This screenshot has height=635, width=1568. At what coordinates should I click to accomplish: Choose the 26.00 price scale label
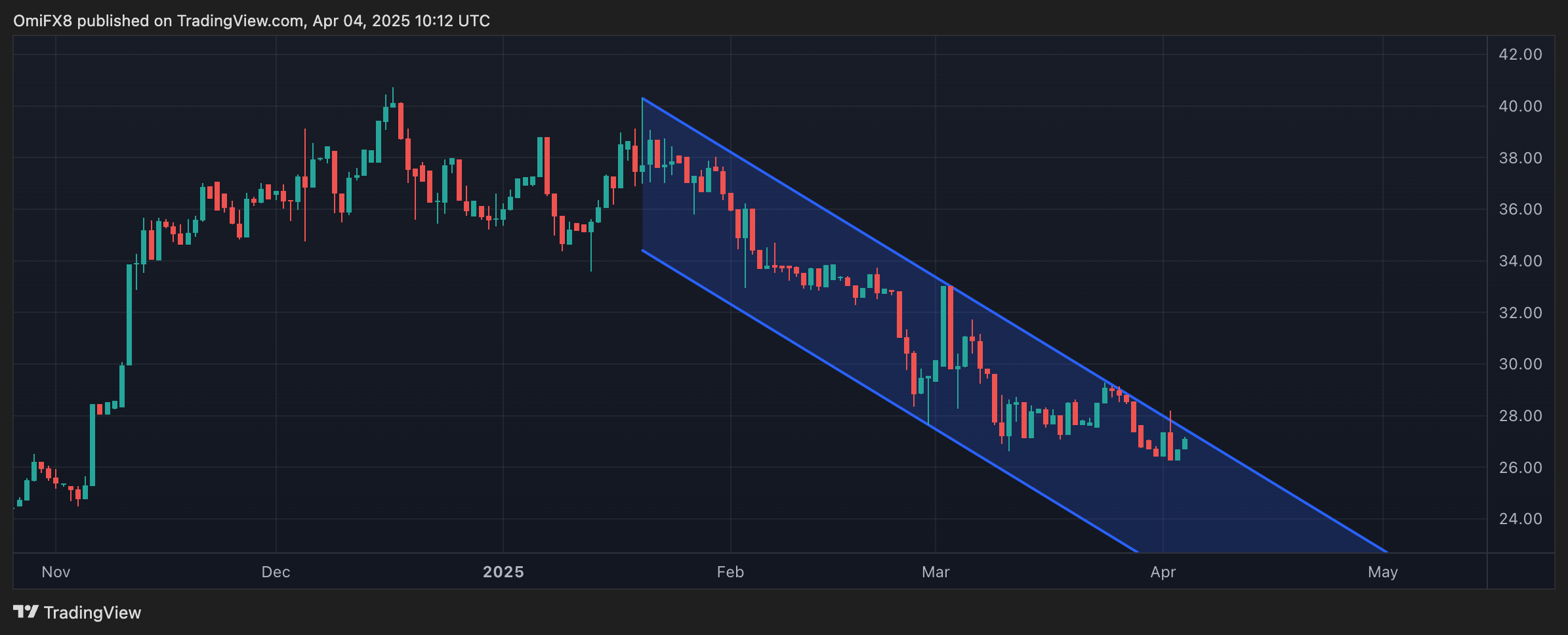[x=1520, y=468]
